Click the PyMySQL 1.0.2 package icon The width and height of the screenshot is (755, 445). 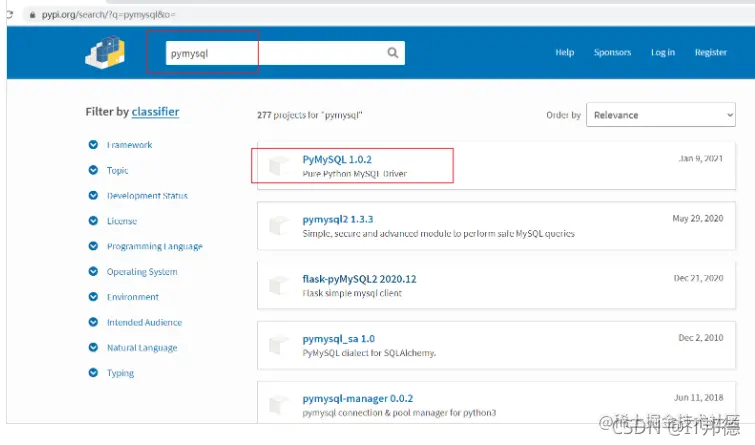coord(279,166)
